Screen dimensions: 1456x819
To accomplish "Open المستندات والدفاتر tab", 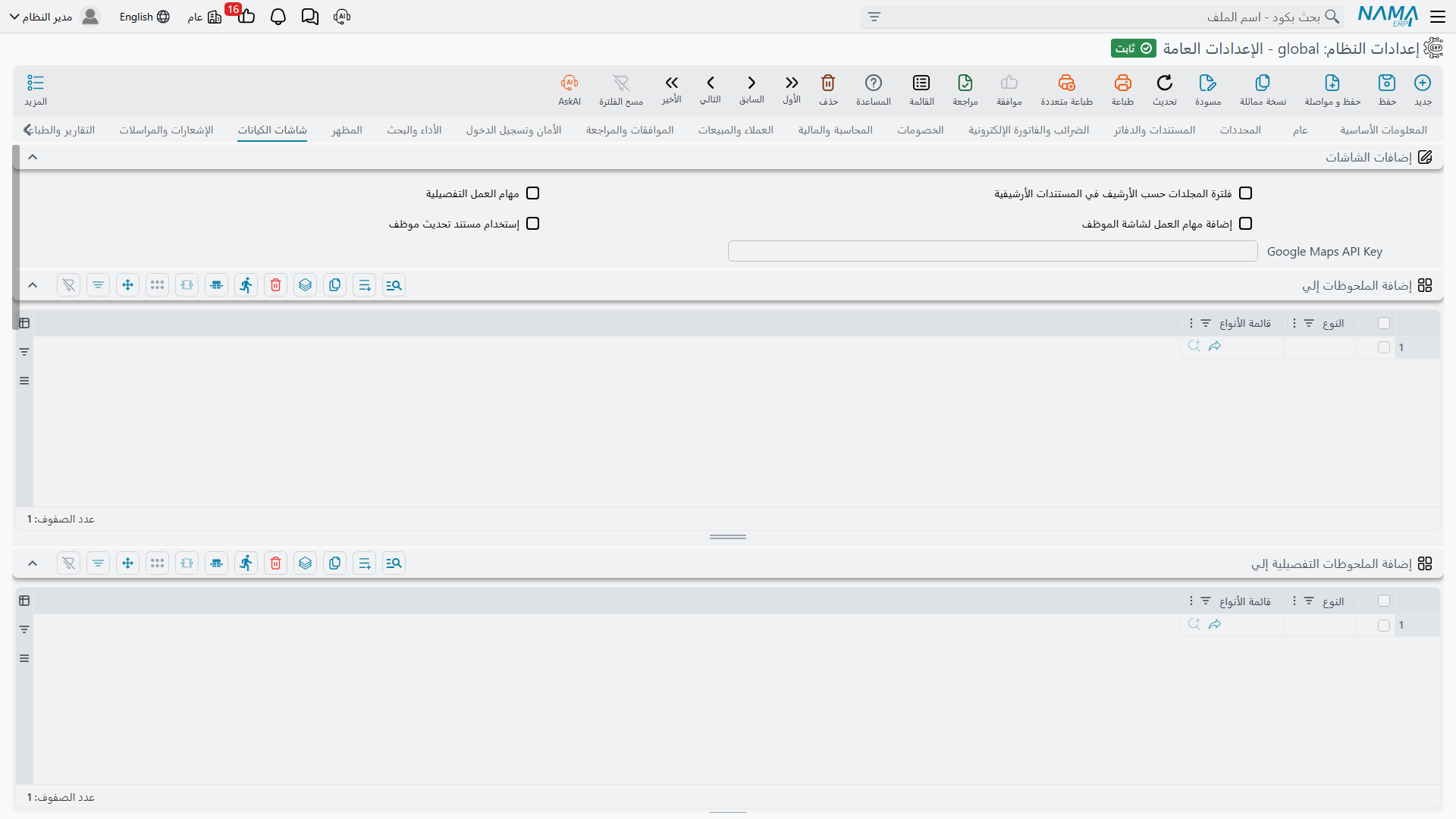I will click(1154, 130).
